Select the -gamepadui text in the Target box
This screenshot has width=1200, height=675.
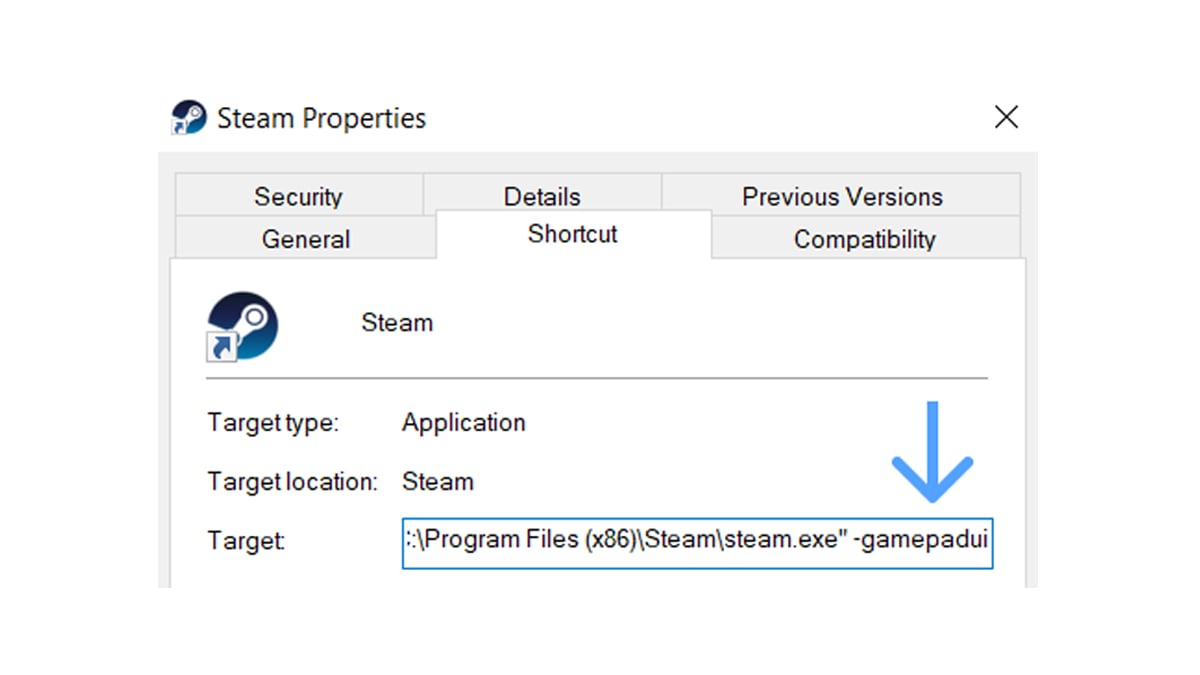tap(922, 540)
